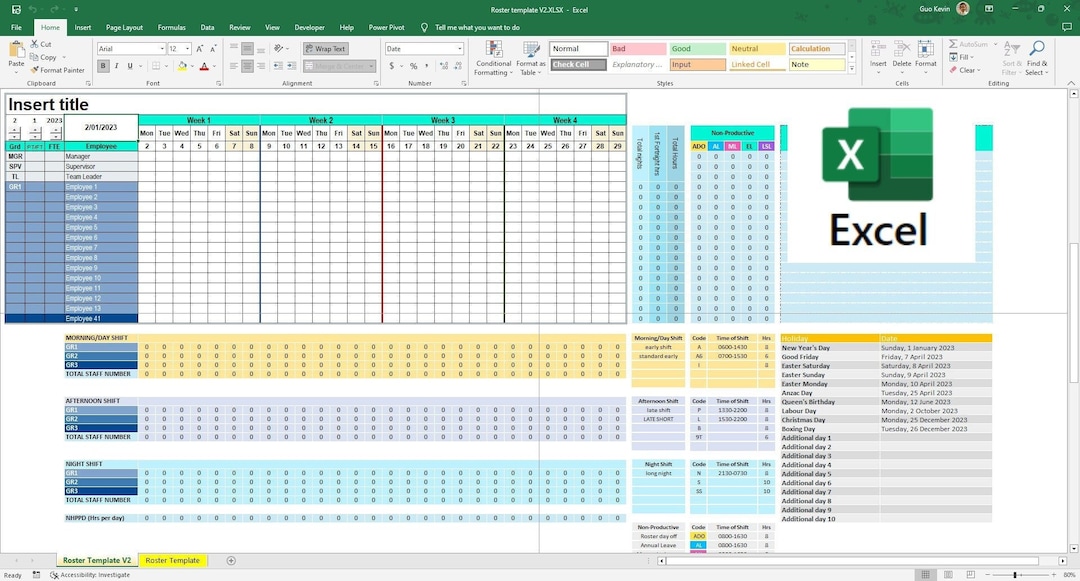
Task: Open Conditional Formatting
Action: click(493, 59)
